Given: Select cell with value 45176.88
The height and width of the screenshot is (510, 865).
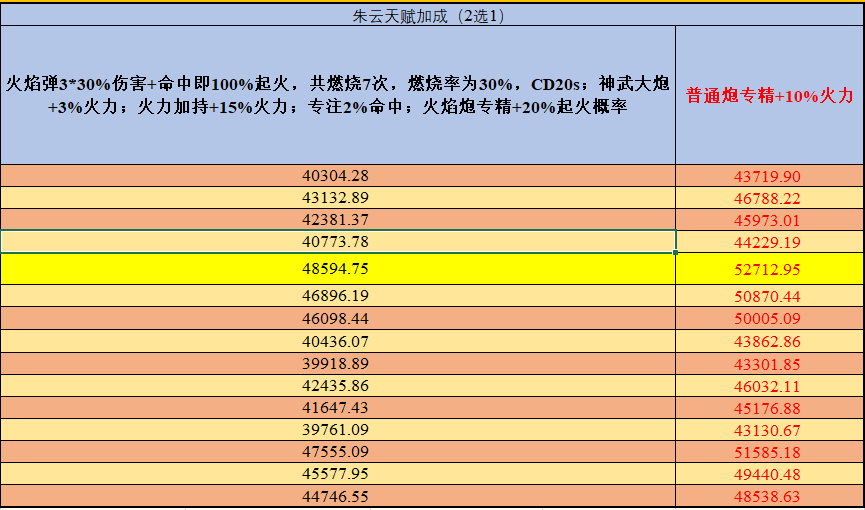Looking at the screenshot, I should pyautogui.click(x=770, y=408).
